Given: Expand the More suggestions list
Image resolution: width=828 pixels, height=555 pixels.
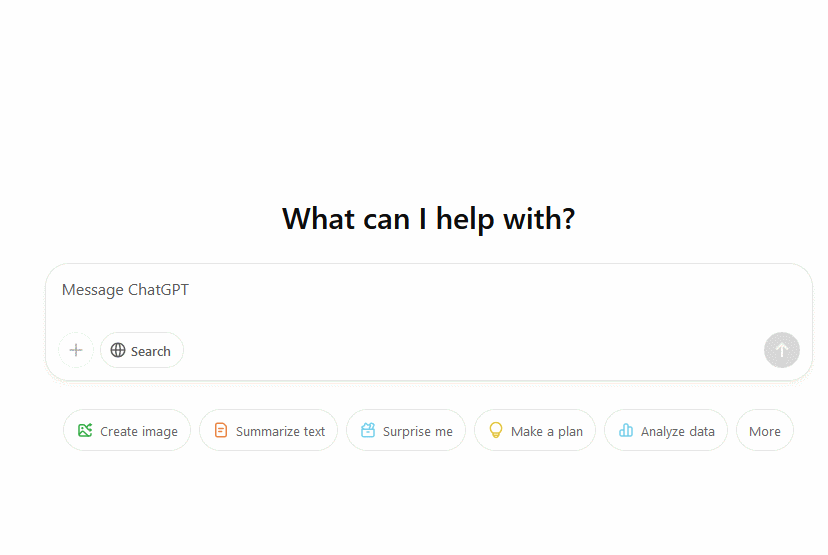Looking at the screenshot, I should tap(764, 431).
